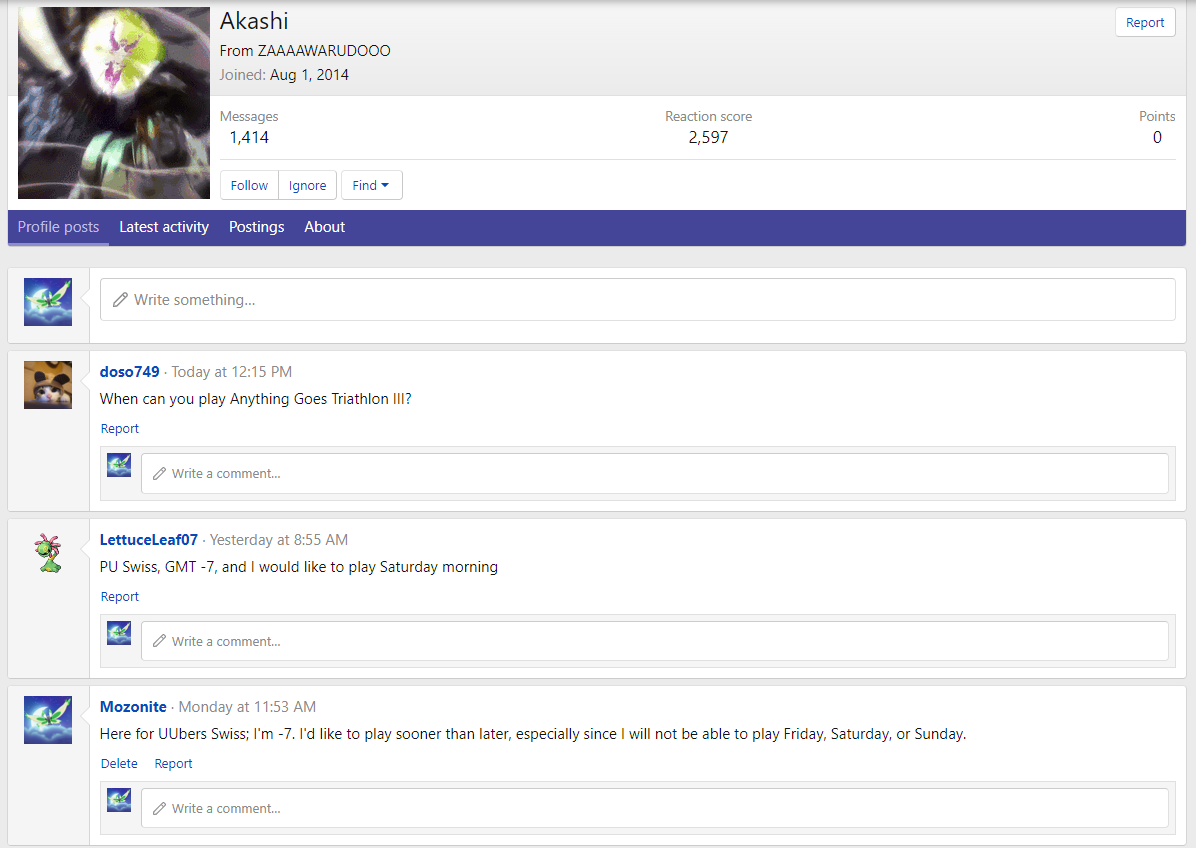The width and height of the screenshot is (1196, 848).
Task: Open the Latest activity tab
Action: pos(164,227)
